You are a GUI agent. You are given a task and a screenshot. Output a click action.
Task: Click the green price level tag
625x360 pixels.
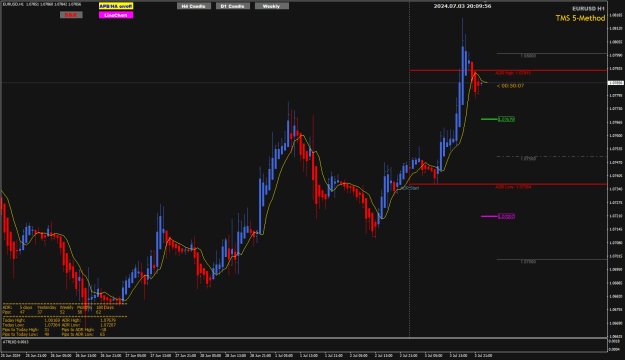pos(506,119)
